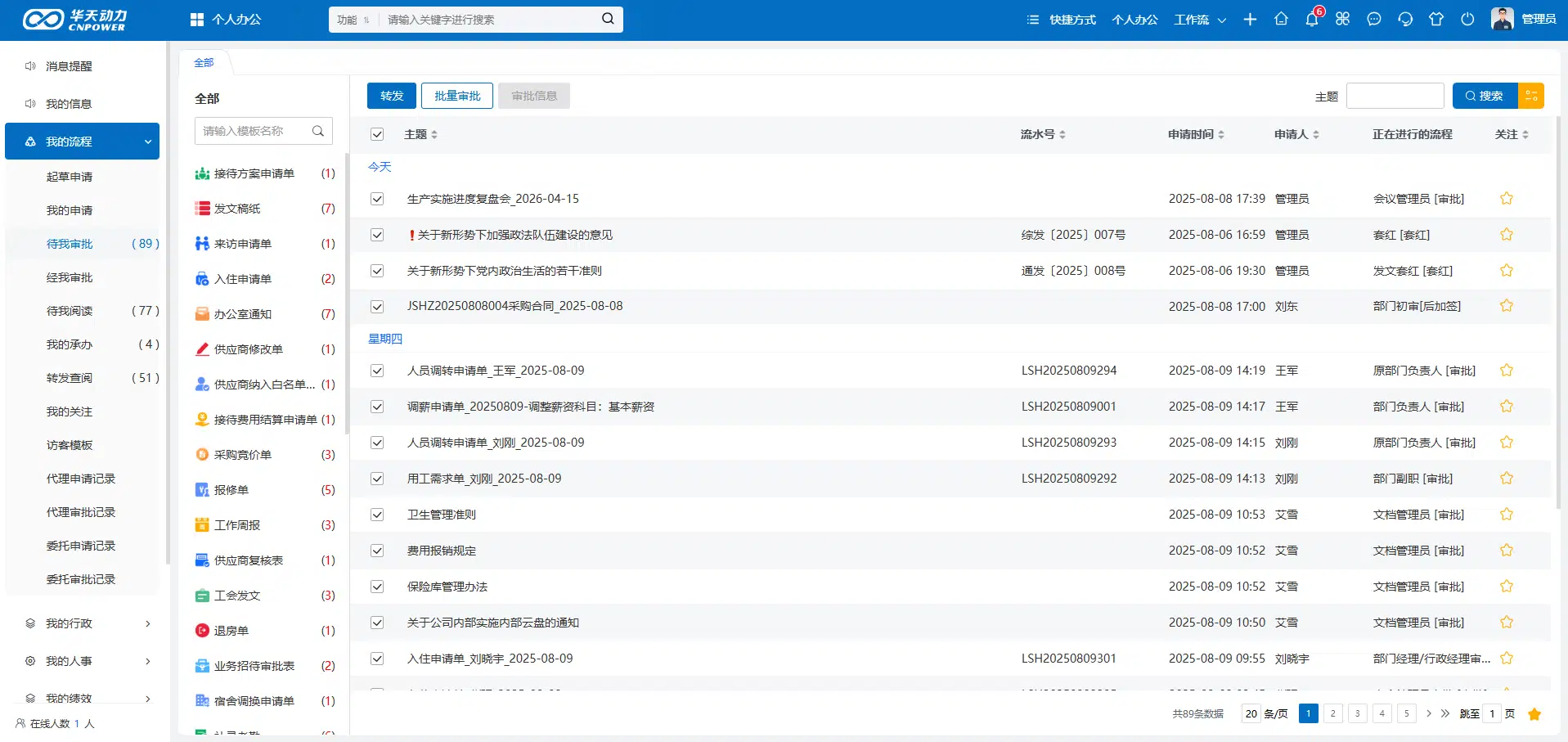Click the template name search field
Screen dimensions: 1568x742
[263, 131]
